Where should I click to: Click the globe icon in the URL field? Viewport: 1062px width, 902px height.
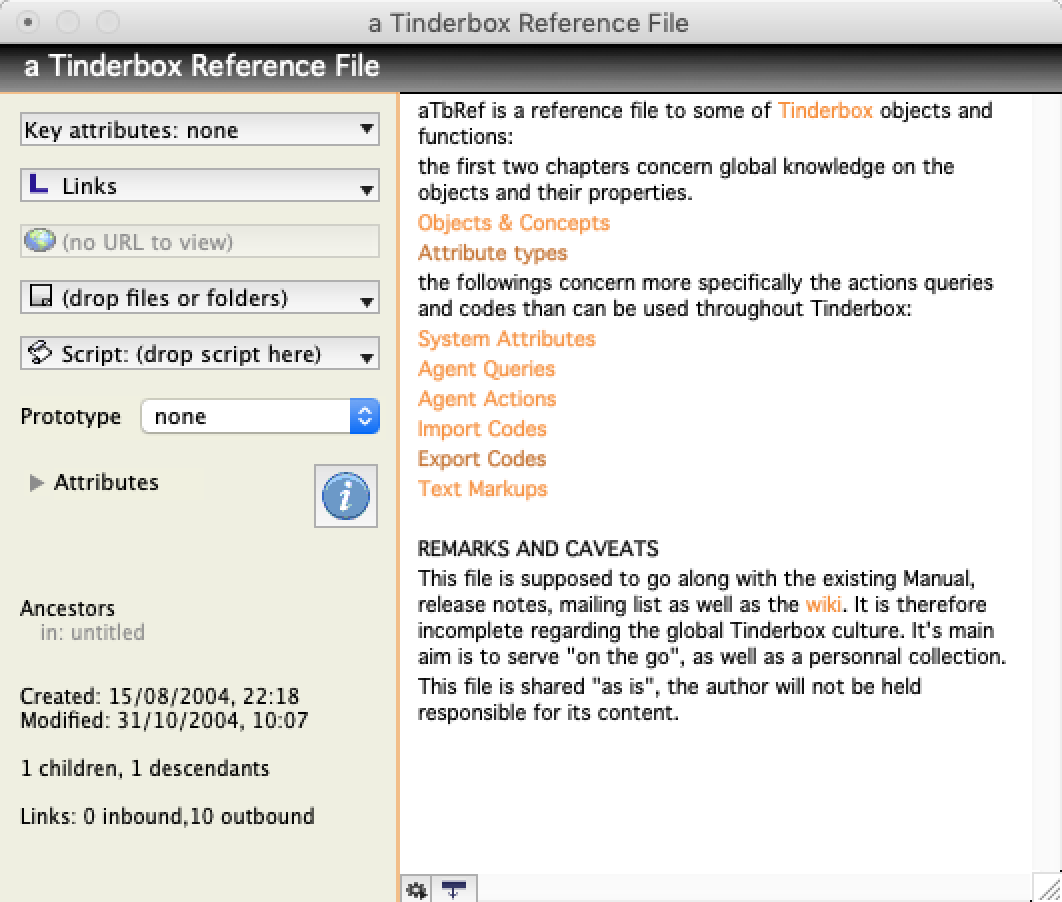40,242
